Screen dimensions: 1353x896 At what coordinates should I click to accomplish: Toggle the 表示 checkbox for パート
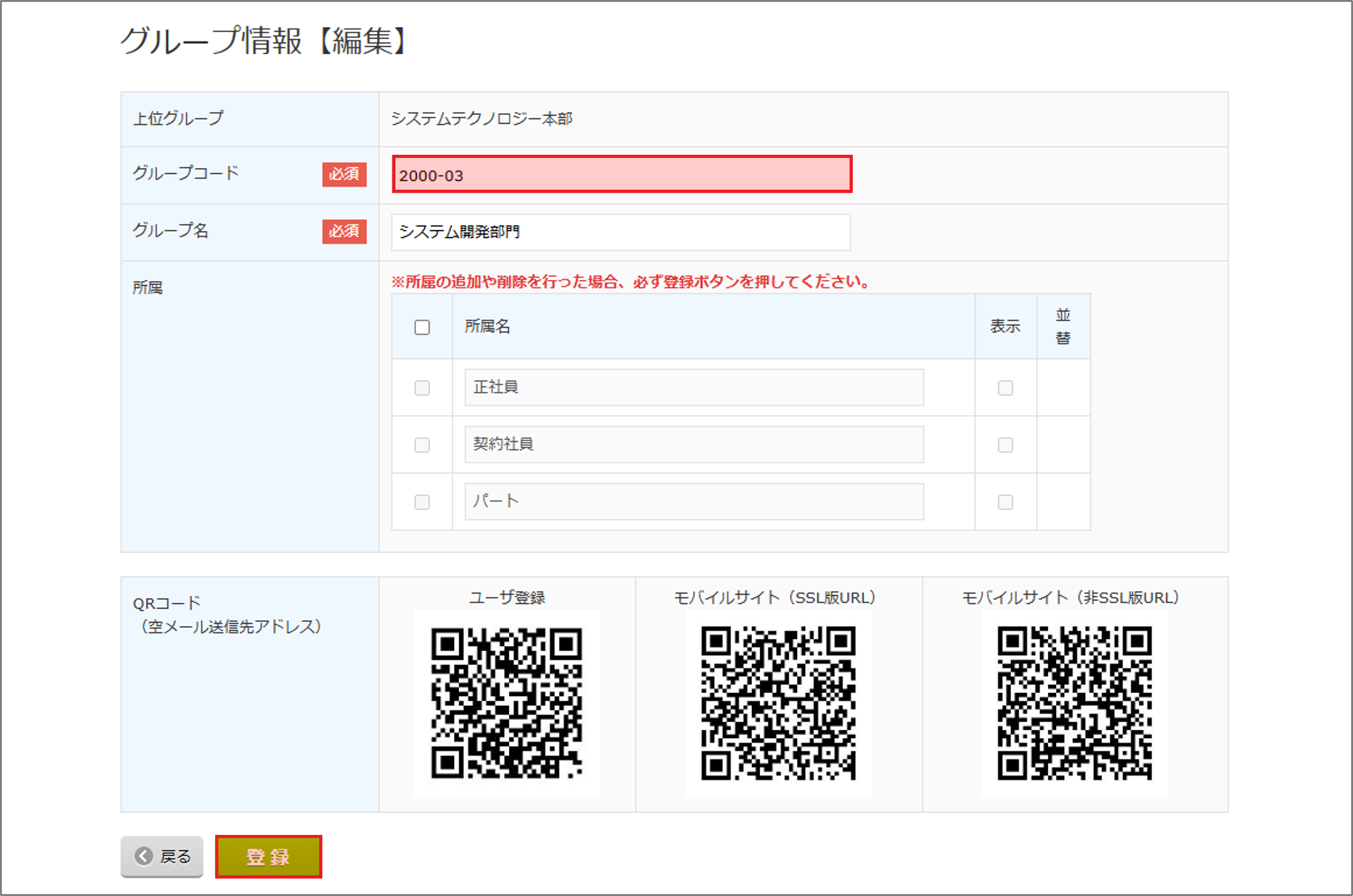click(x=1005, y=502)
